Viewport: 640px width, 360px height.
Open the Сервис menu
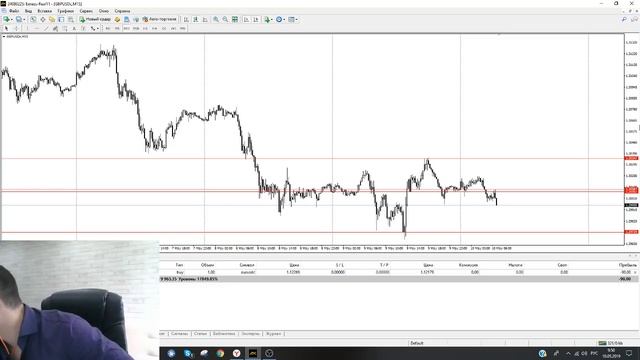(x=86, y=11)
